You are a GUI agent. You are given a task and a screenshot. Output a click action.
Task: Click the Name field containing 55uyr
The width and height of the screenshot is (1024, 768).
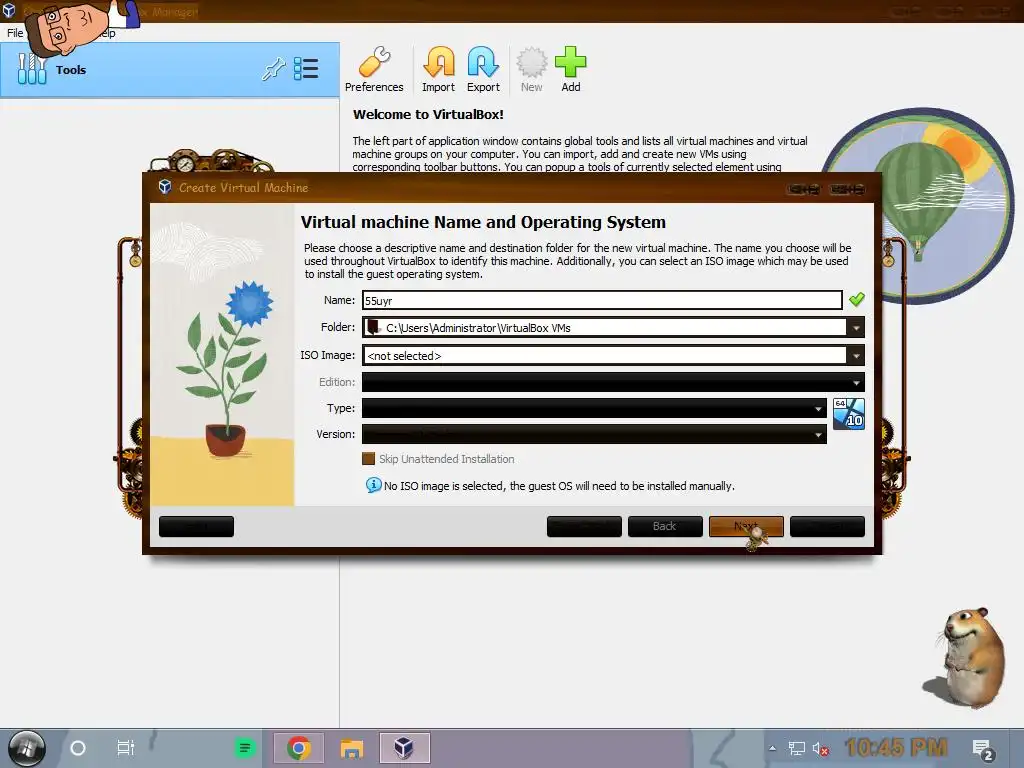point(602,300)
